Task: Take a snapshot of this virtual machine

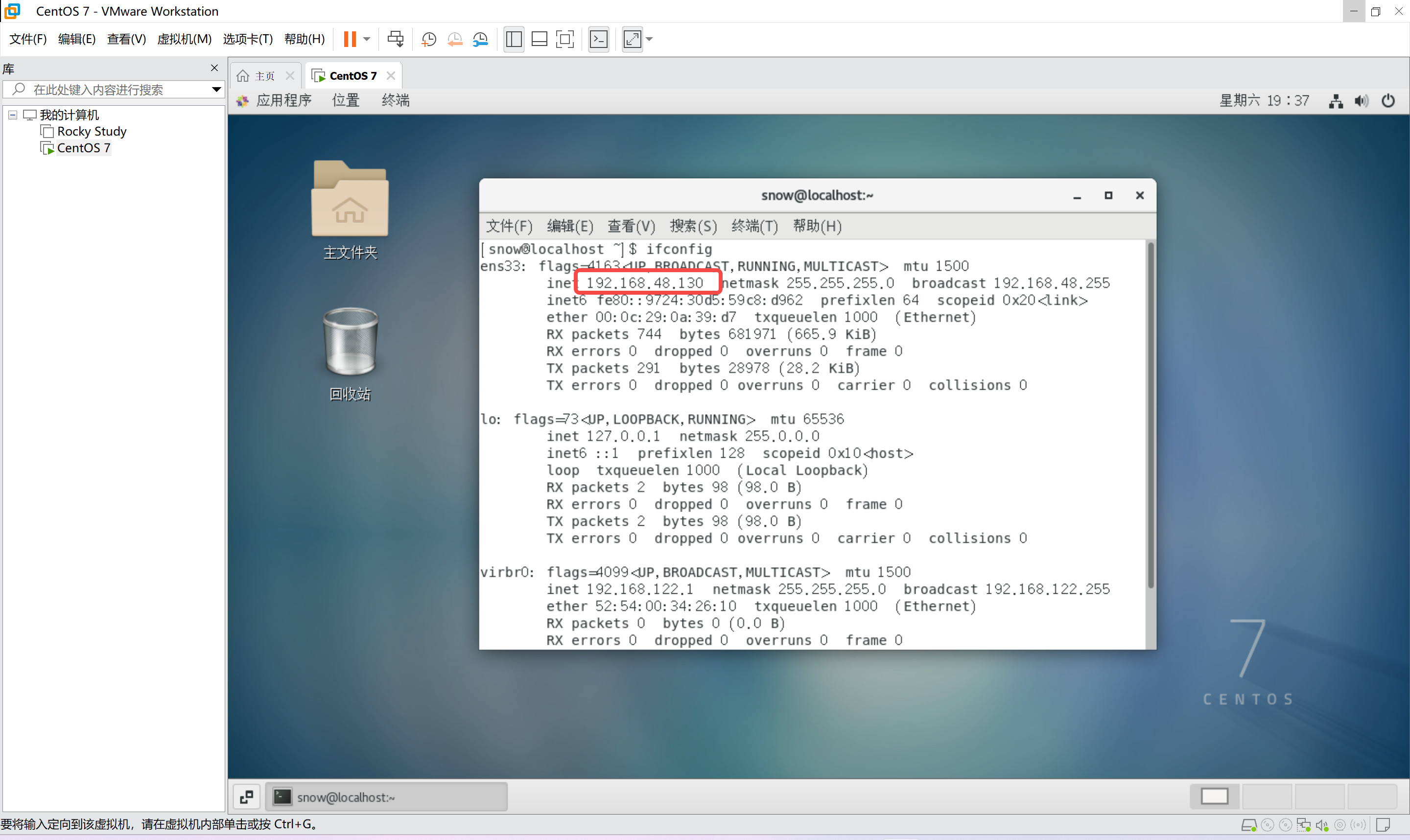Action: [x=429, y=39]
